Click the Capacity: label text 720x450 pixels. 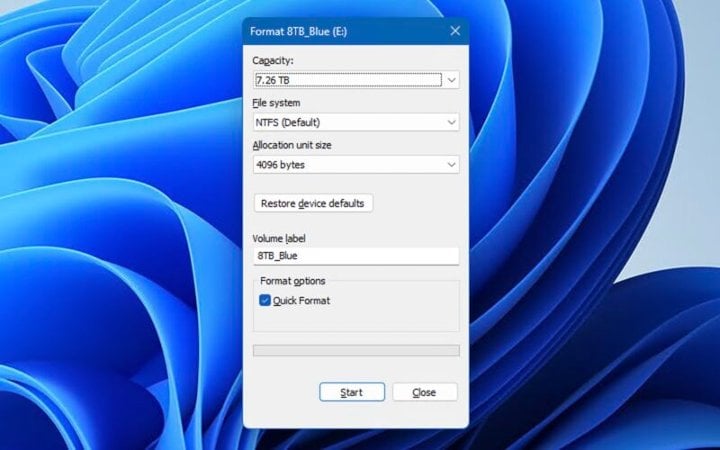(x=273, y=61)
